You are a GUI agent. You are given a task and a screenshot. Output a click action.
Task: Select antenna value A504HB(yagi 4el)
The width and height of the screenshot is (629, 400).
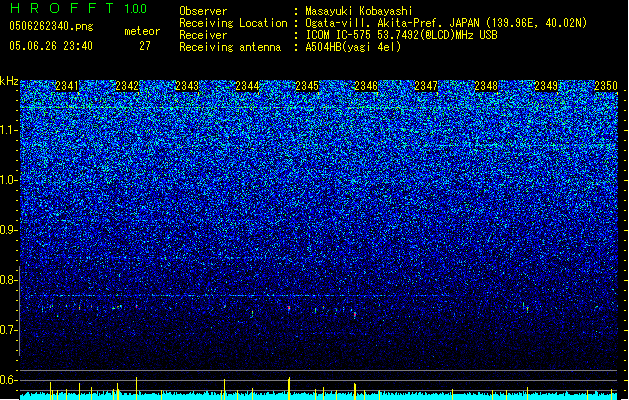[x=353, y=47]
